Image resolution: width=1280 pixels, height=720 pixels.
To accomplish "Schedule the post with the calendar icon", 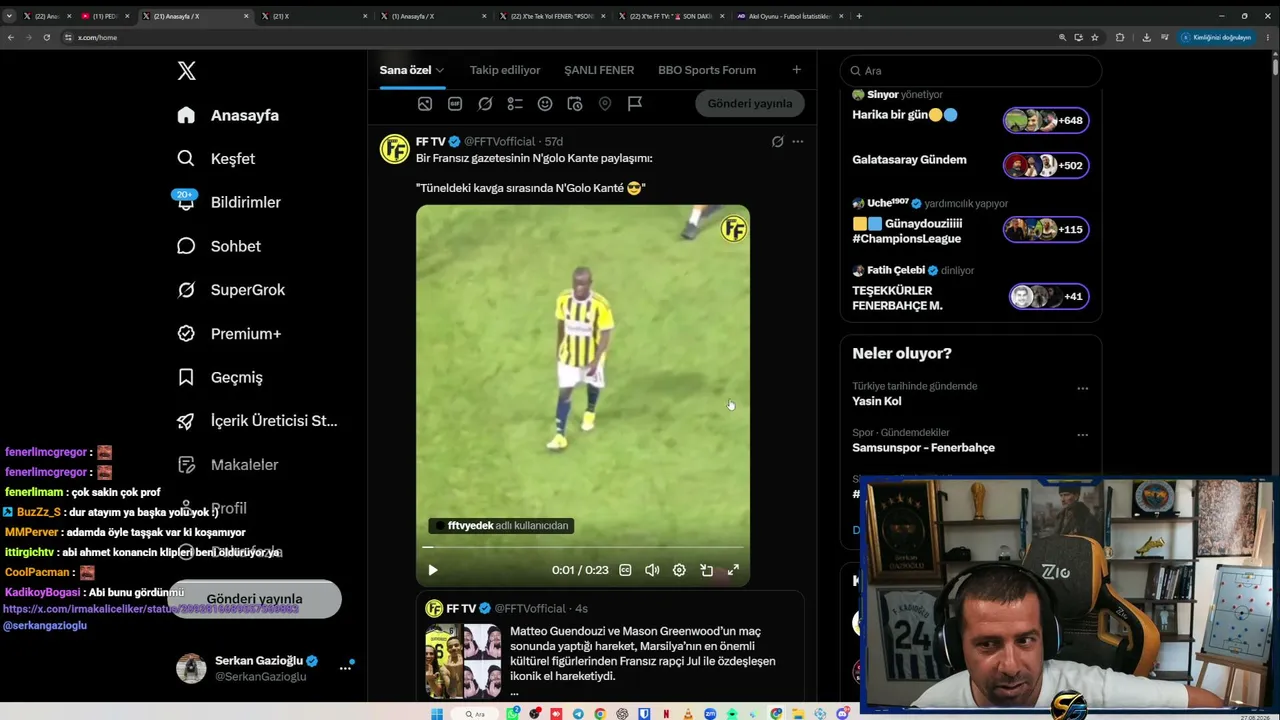I will [x=575, y=104].
